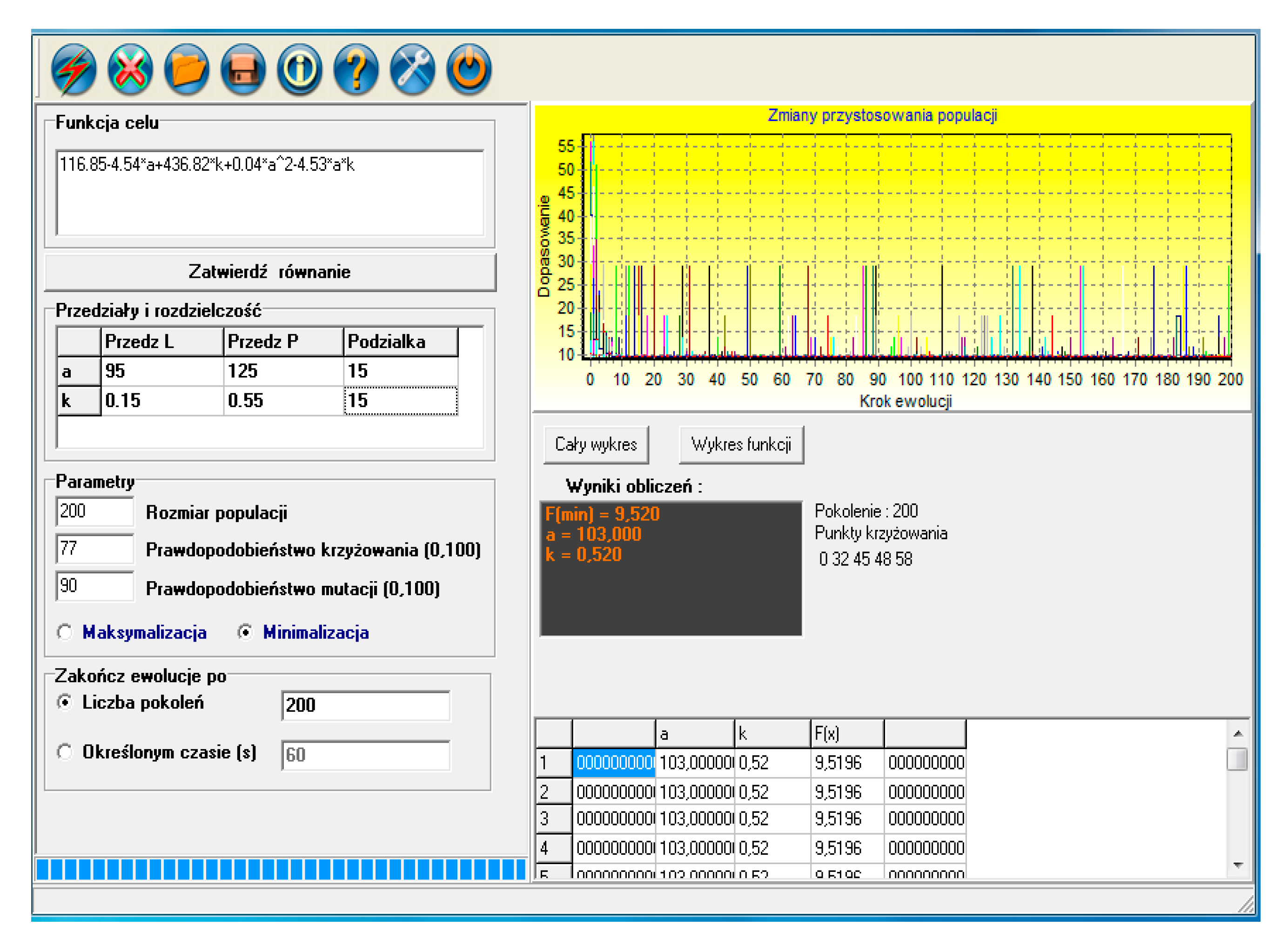Click the red X cancel icon
This screenshot has height=952, width=1288.
130,70
